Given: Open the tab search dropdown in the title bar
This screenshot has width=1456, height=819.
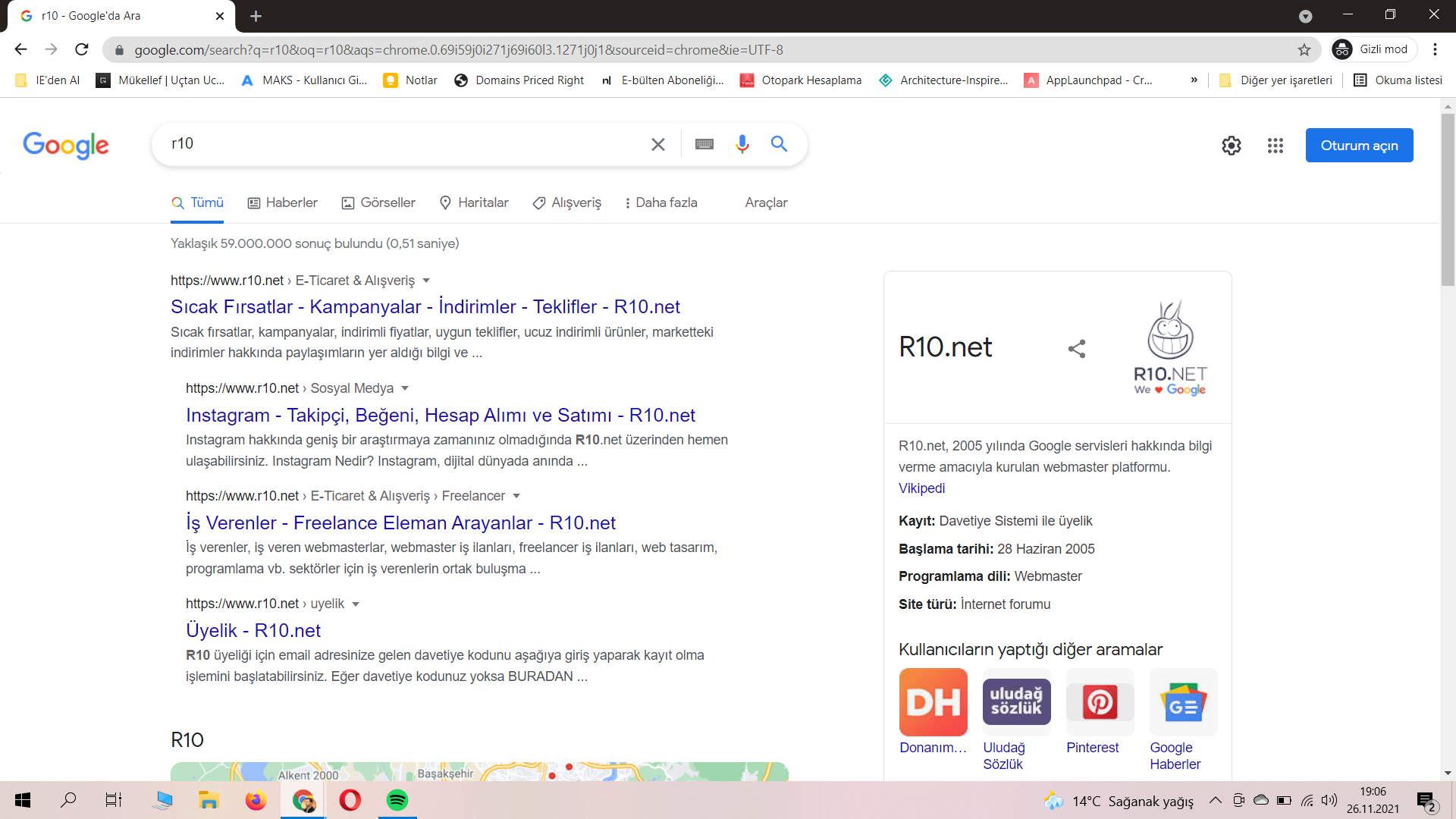Looking at the screenshot, I should click(1305, 16).
